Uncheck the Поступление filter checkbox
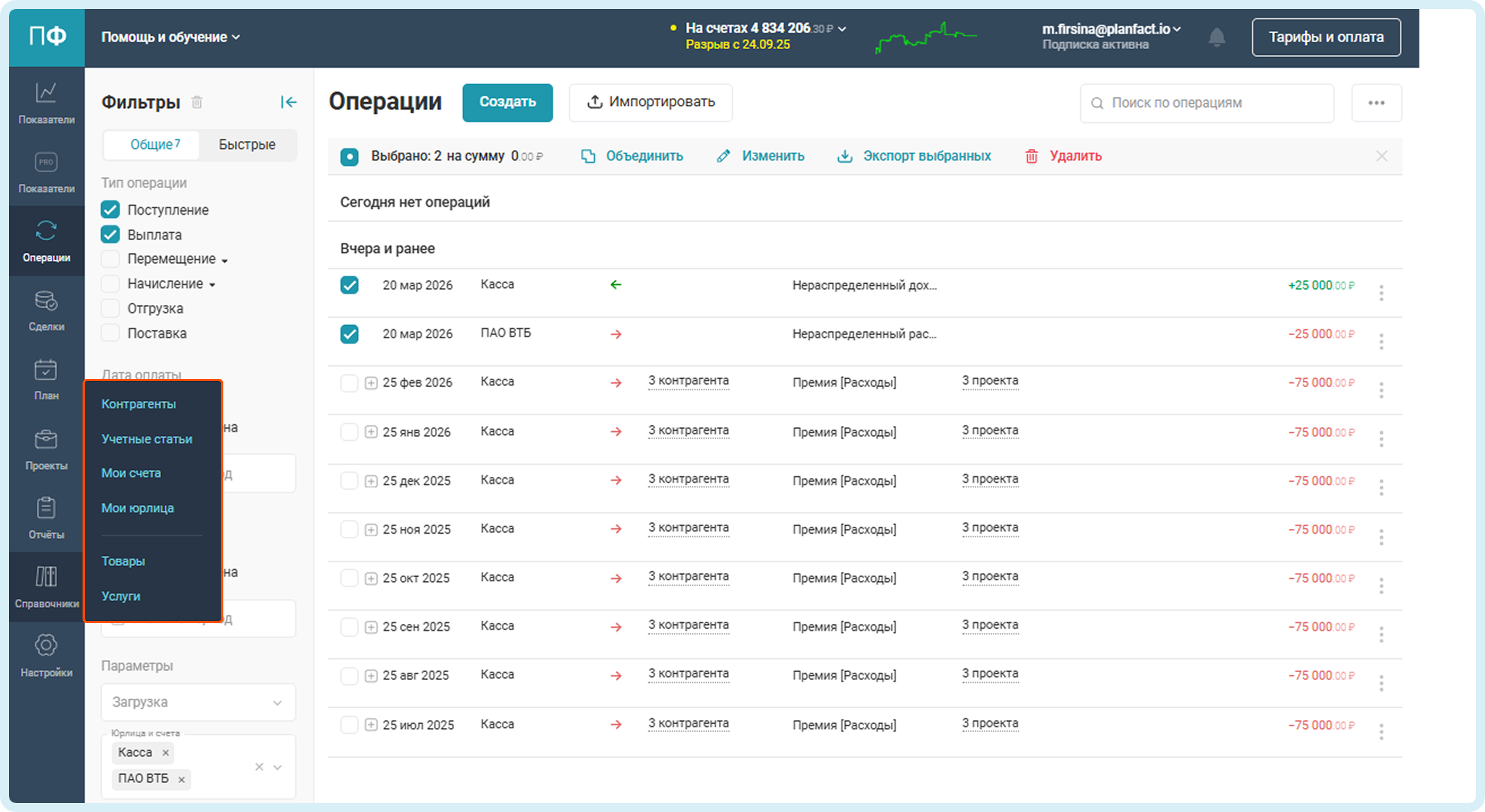The image size is (1485, 812). coord(110,210)
